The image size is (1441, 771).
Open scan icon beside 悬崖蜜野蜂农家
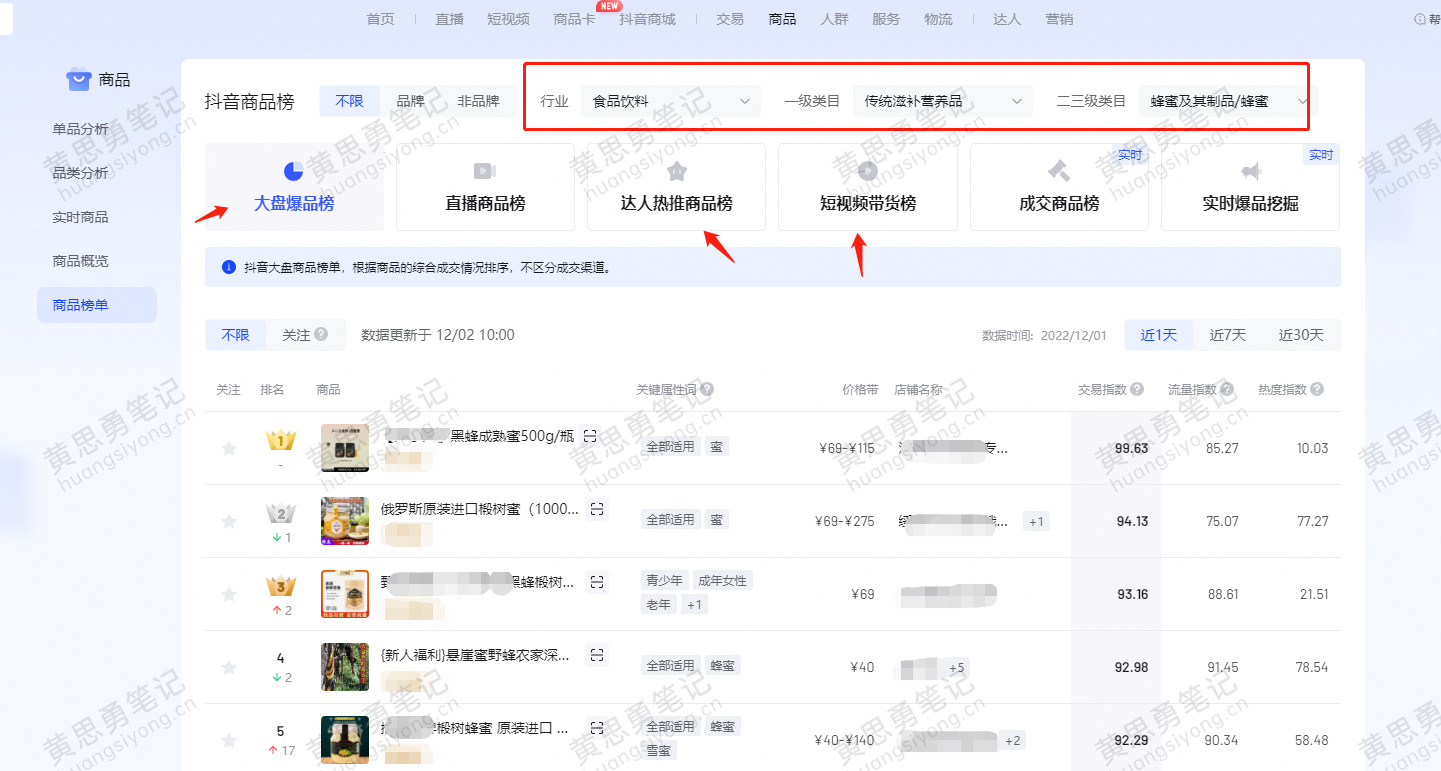tap(596, 655)
